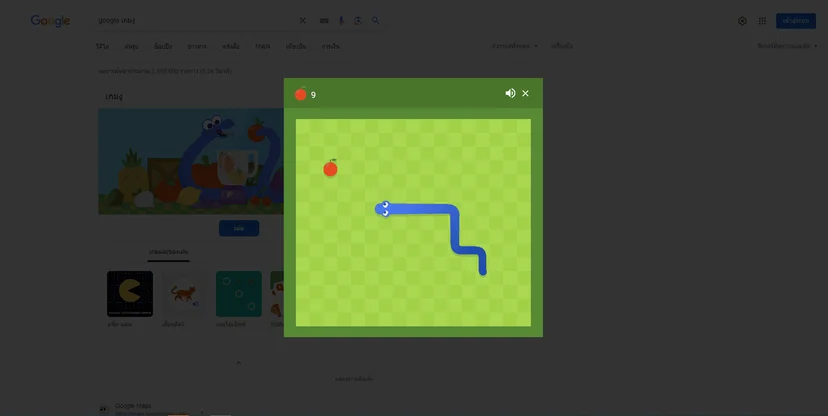Click the Snake game illustration banner
This screenshot has width=828, height=416.
191,161
